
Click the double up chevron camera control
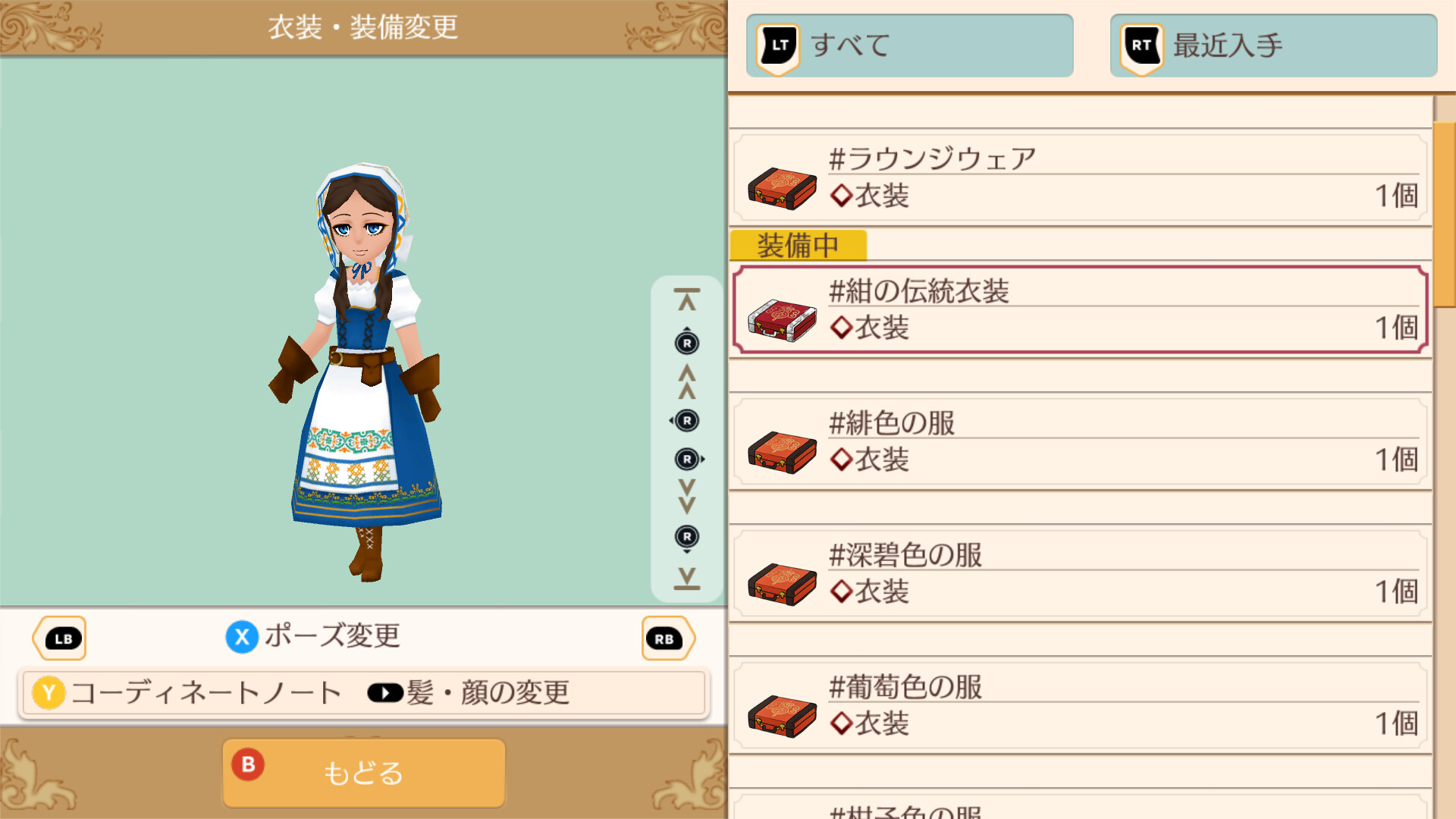pyautogui.click(x=687, y=382)
